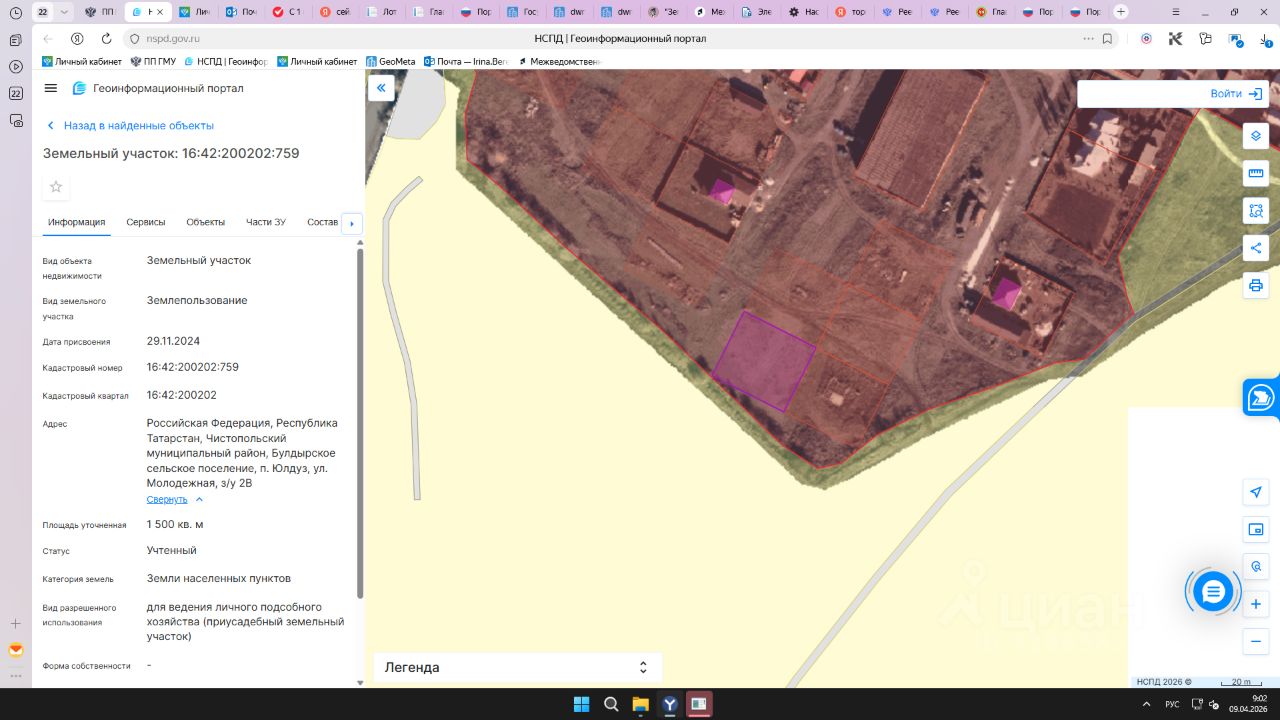The width and height of the screenshot is (1280, 720).
Task: Switch to the Сервисы tab
Action: tap(146, 222)
